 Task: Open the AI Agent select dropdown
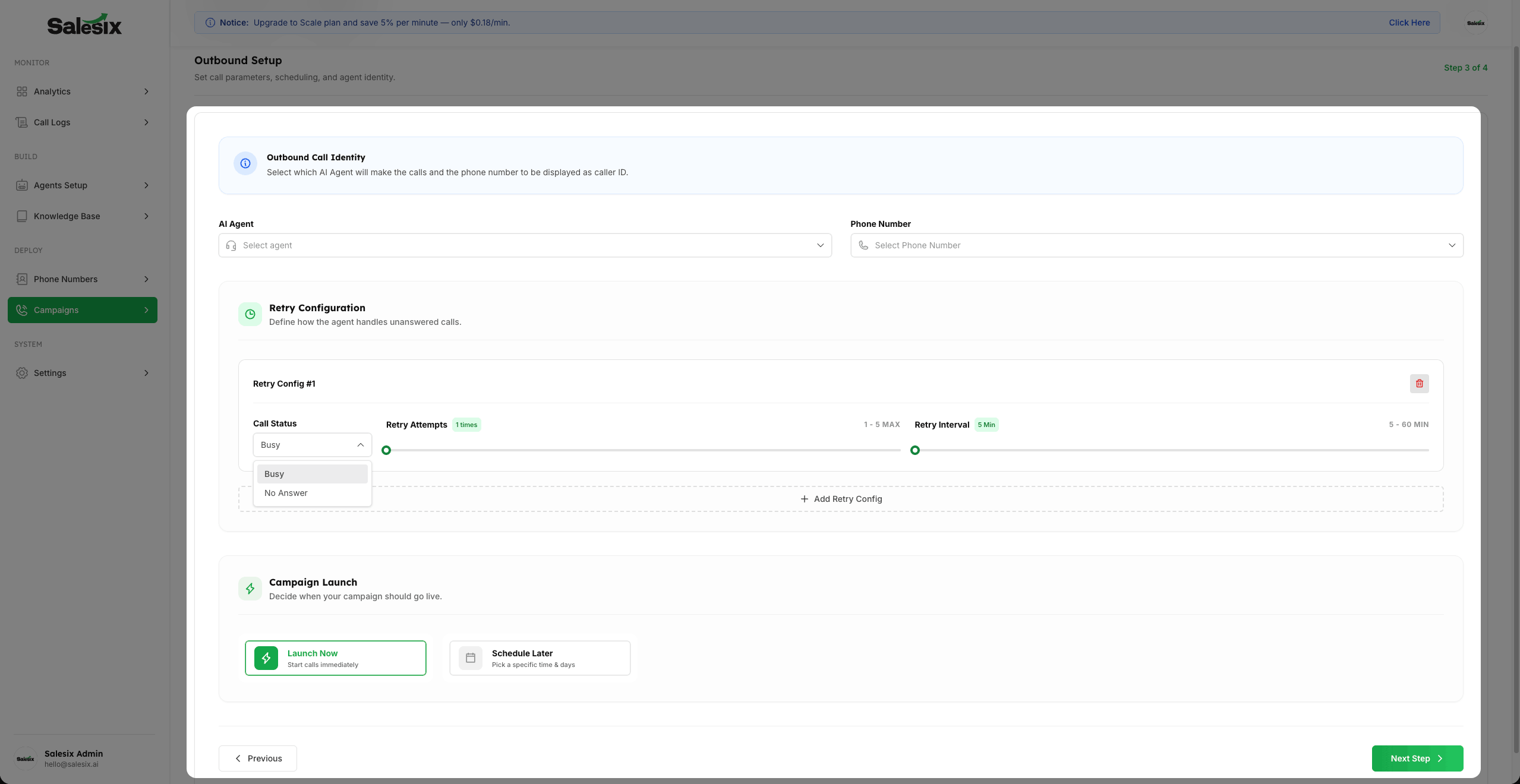pos(525,245)
